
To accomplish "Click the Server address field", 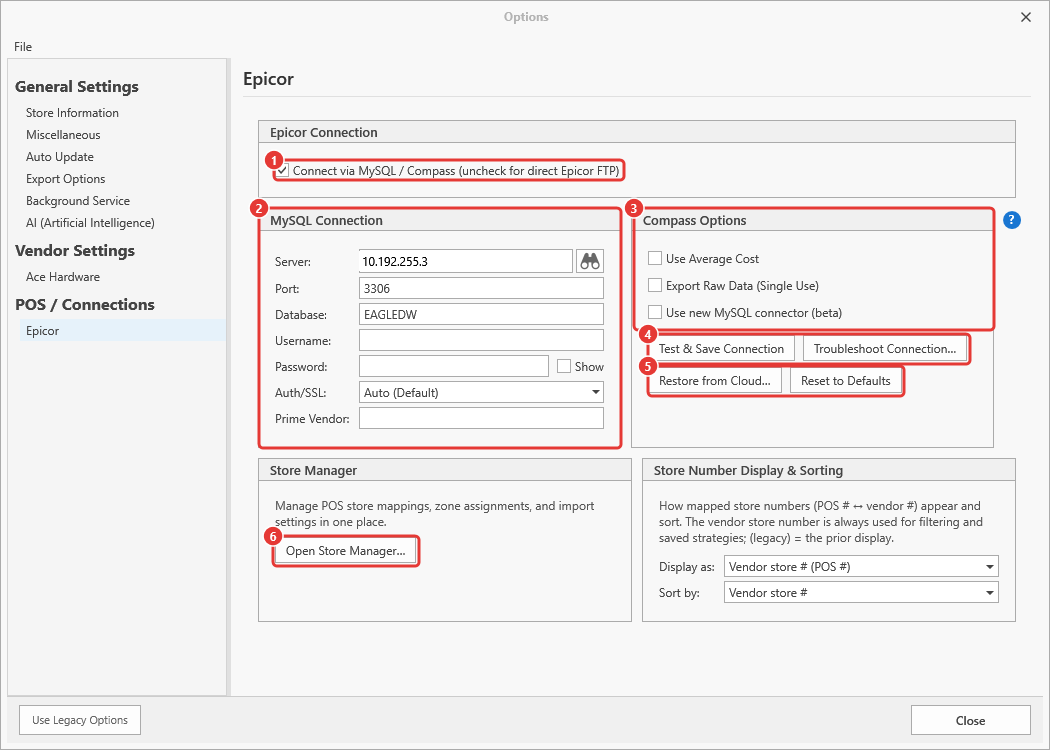I will click(465, 261).
